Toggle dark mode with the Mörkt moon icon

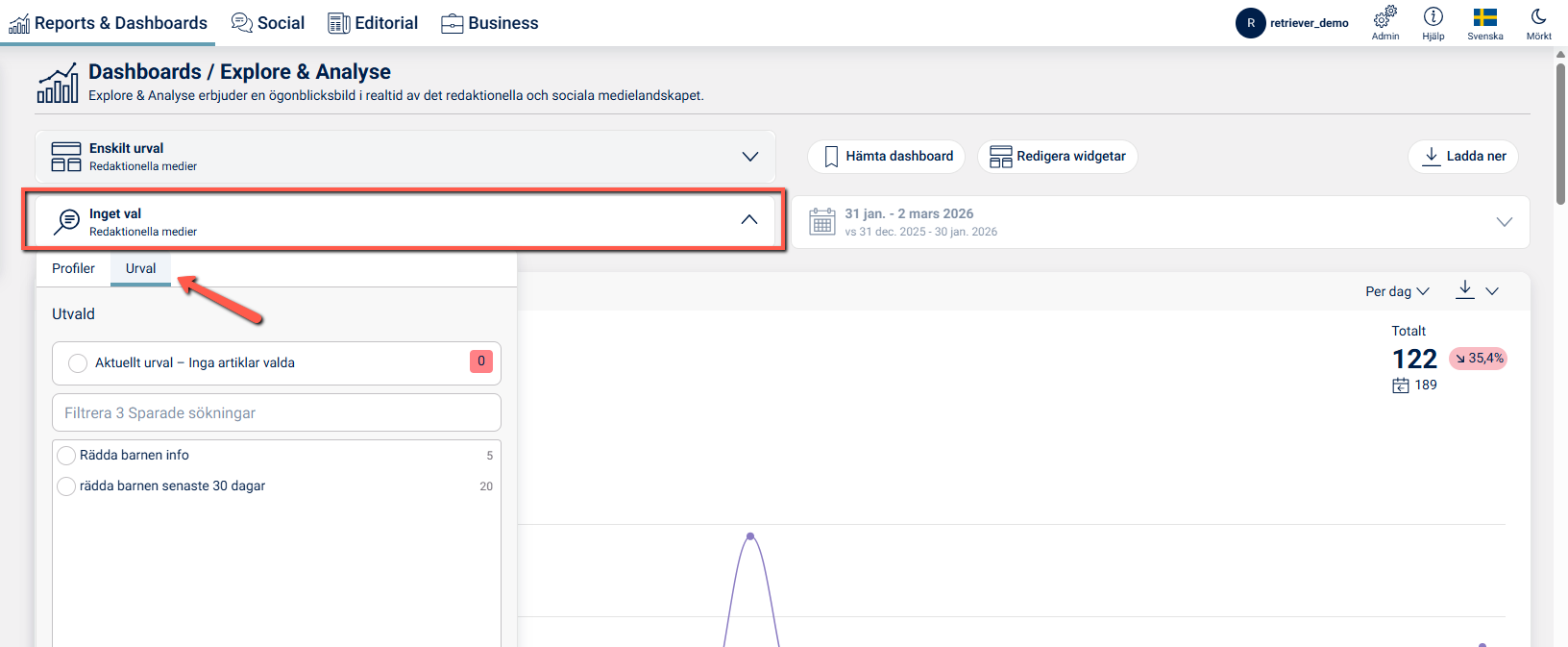[x=1538, y=17]
